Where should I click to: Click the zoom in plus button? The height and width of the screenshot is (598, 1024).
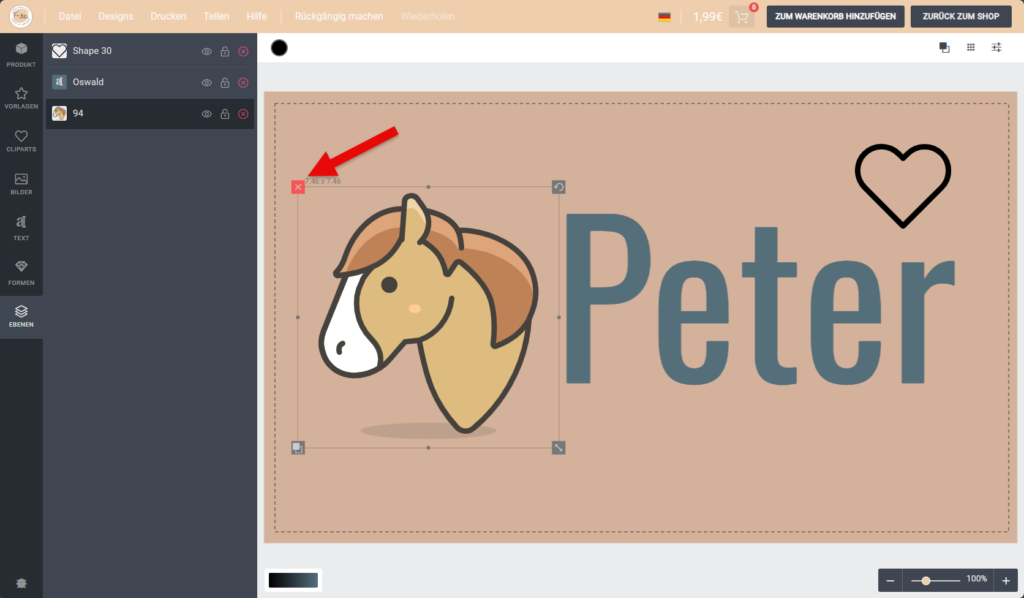click(1006, 580)
